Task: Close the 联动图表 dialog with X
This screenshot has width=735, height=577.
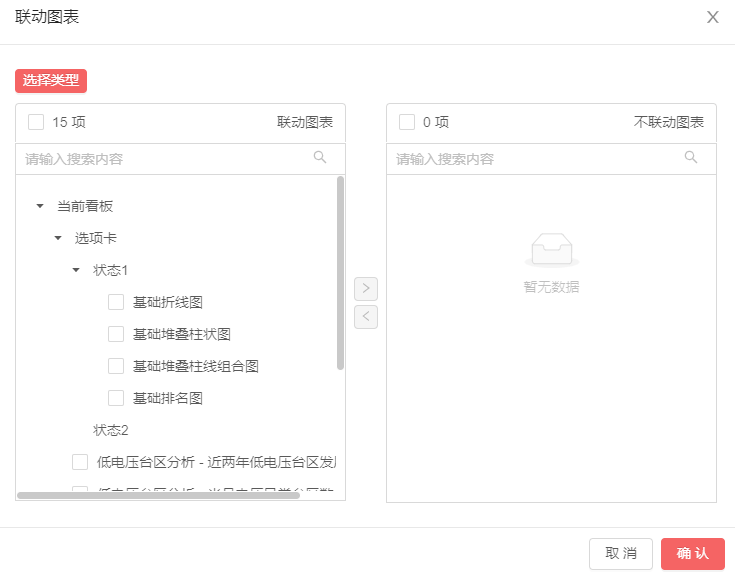Action: pos(712,17)
